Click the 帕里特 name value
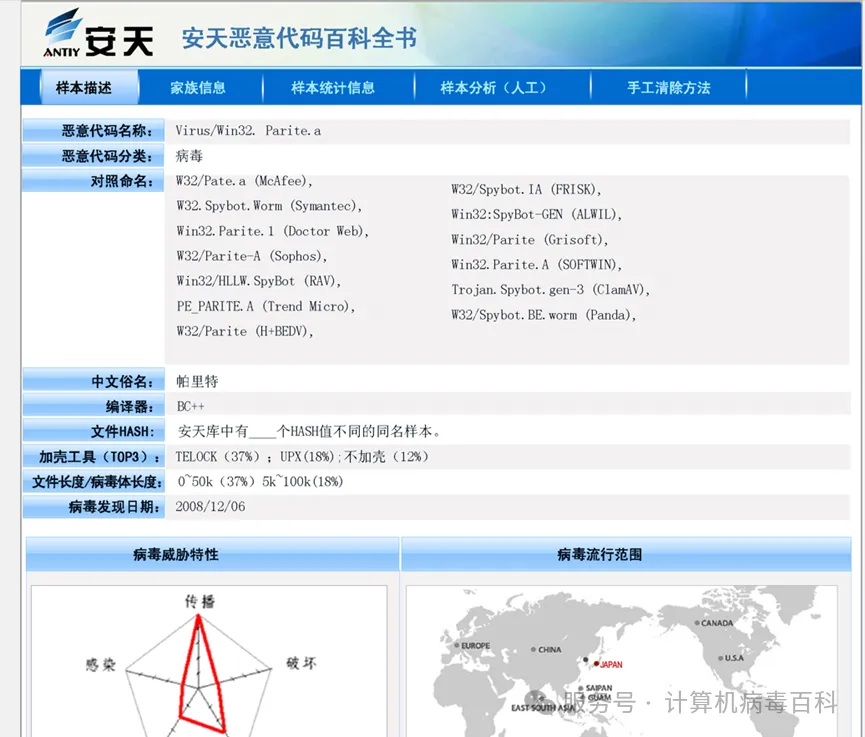 pyautogui.click(x=197, y=381)
